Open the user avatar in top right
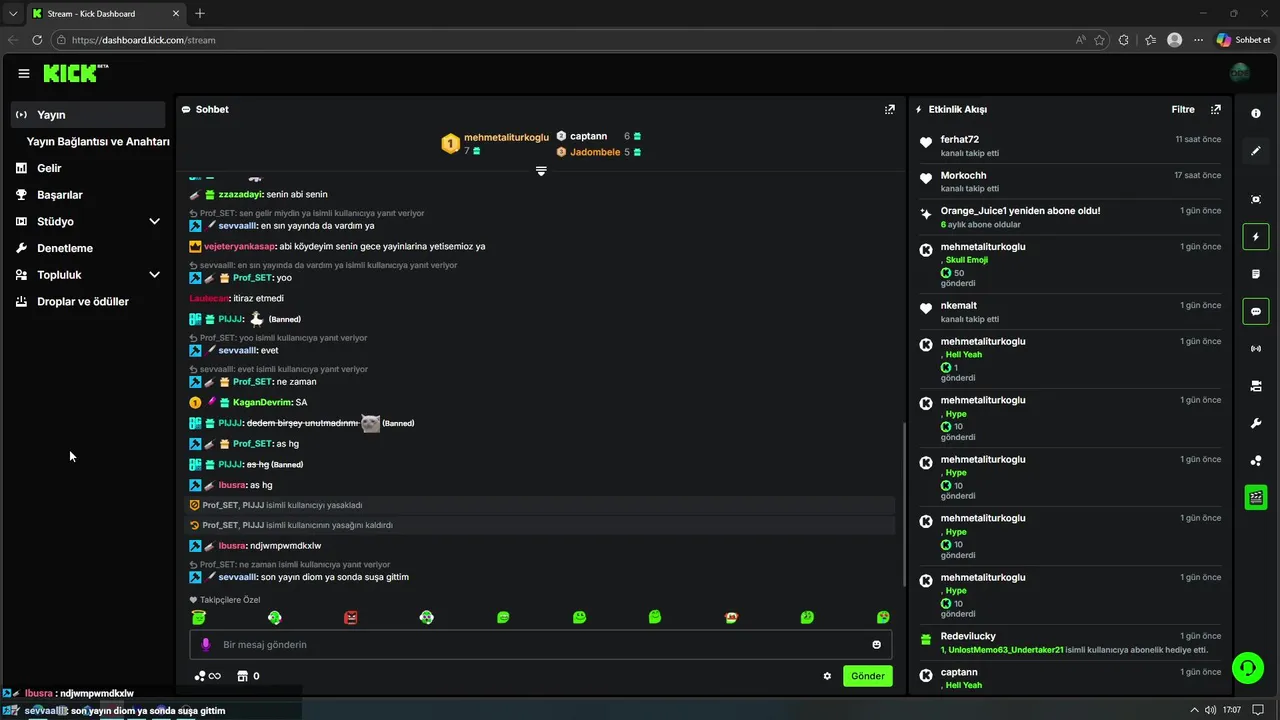 pos(1240,73)
